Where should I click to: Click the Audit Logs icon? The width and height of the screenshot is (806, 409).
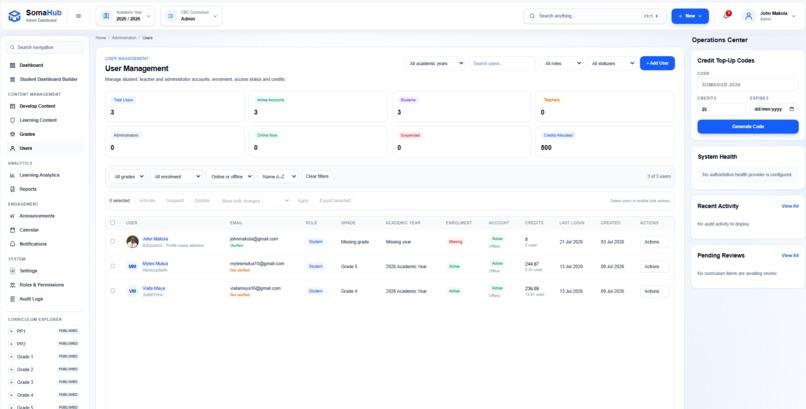[12, 299]
